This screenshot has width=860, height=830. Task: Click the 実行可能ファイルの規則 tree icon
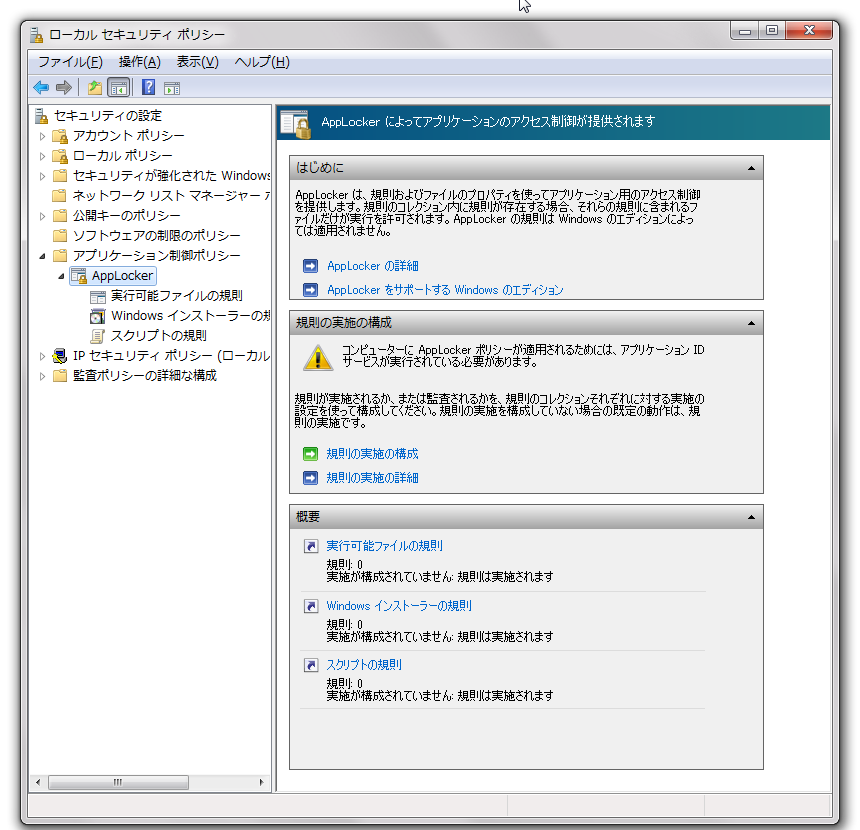[98, 297]
